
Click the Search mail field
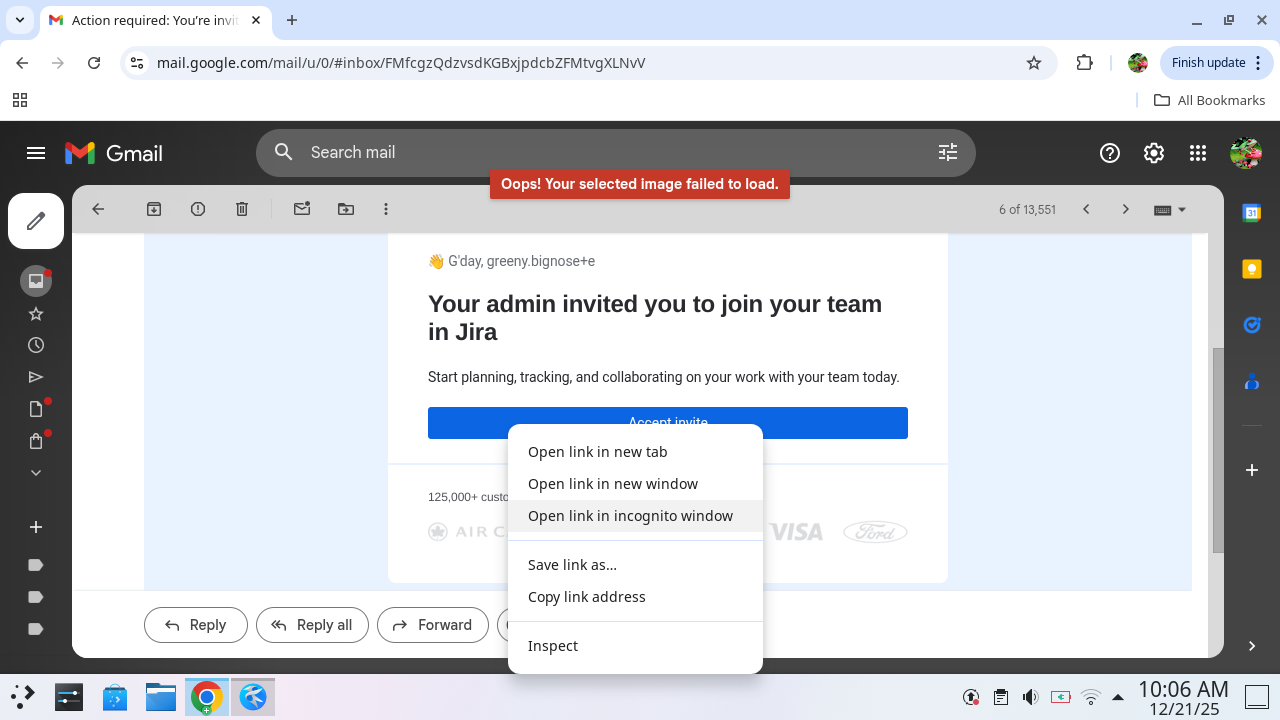click(x=615, y=153)
